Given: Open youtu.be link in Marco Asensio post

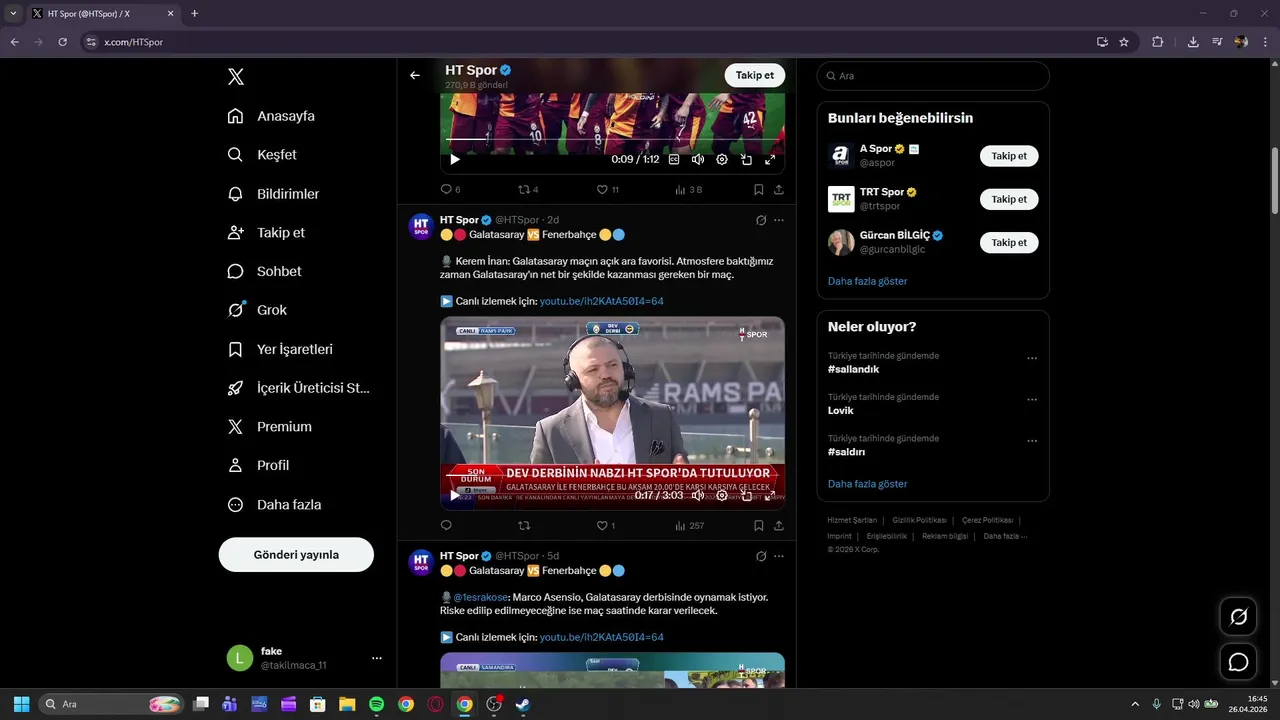Looking at the screenshot, I should point(602,637).
